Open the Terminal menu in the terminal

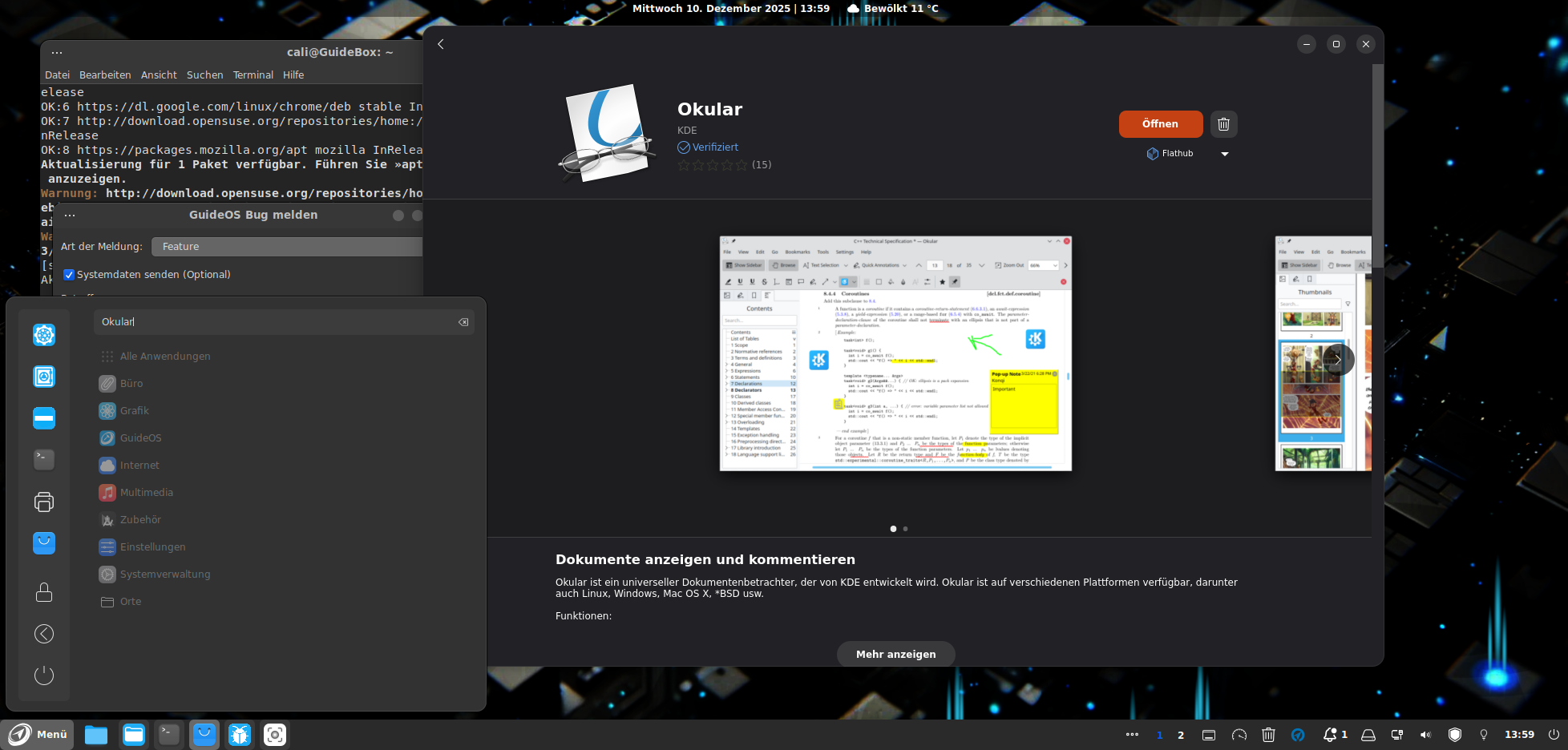coord(253,75)
